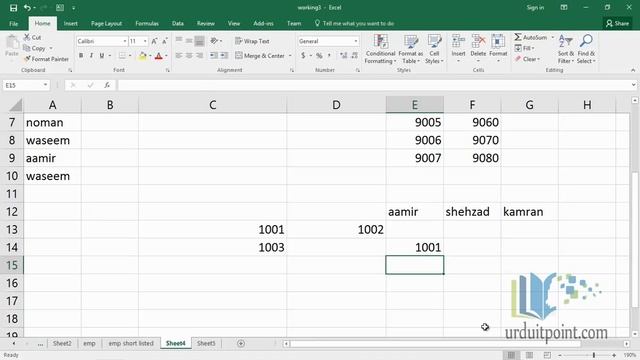Click Decrease Decimal icon
Image resolution: width=640 pixels, height=360 pixels.
pos(354,56)
